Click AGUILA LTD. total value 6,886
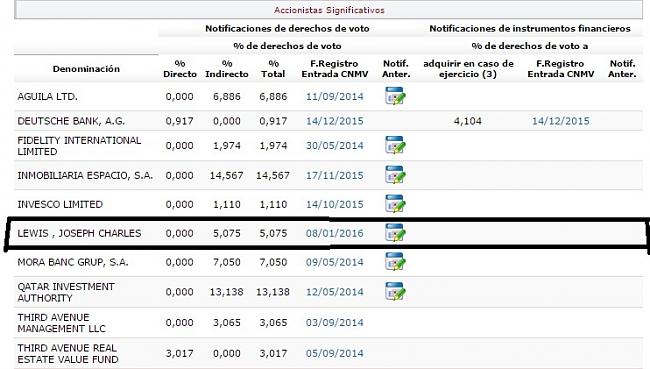The width and height of the screenshot is (650, 369). point(273,97)
